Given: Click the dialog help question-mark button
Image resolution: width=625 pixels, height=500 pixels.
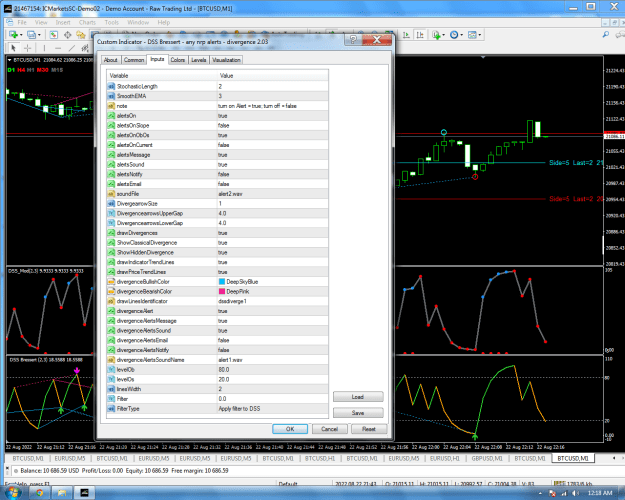Looking at the screenshot, I should 353,39.
